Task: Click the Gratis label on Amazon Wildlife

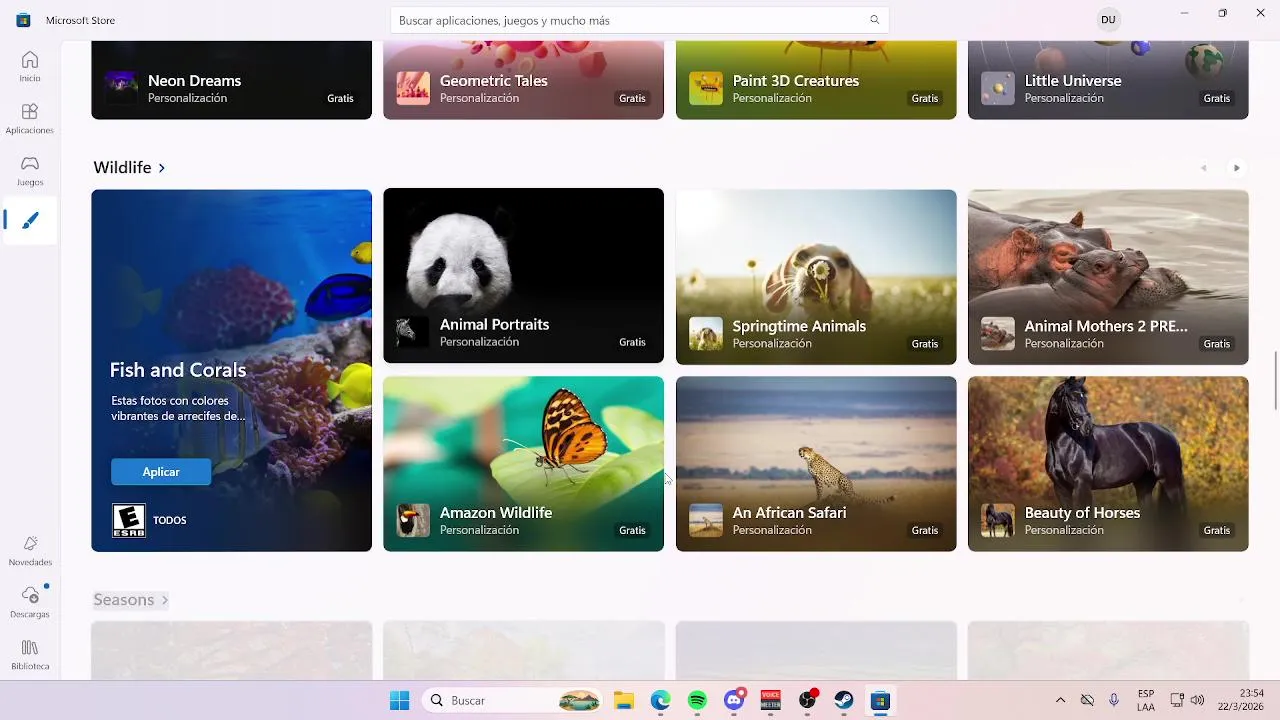Action: (x=632, y=530)
